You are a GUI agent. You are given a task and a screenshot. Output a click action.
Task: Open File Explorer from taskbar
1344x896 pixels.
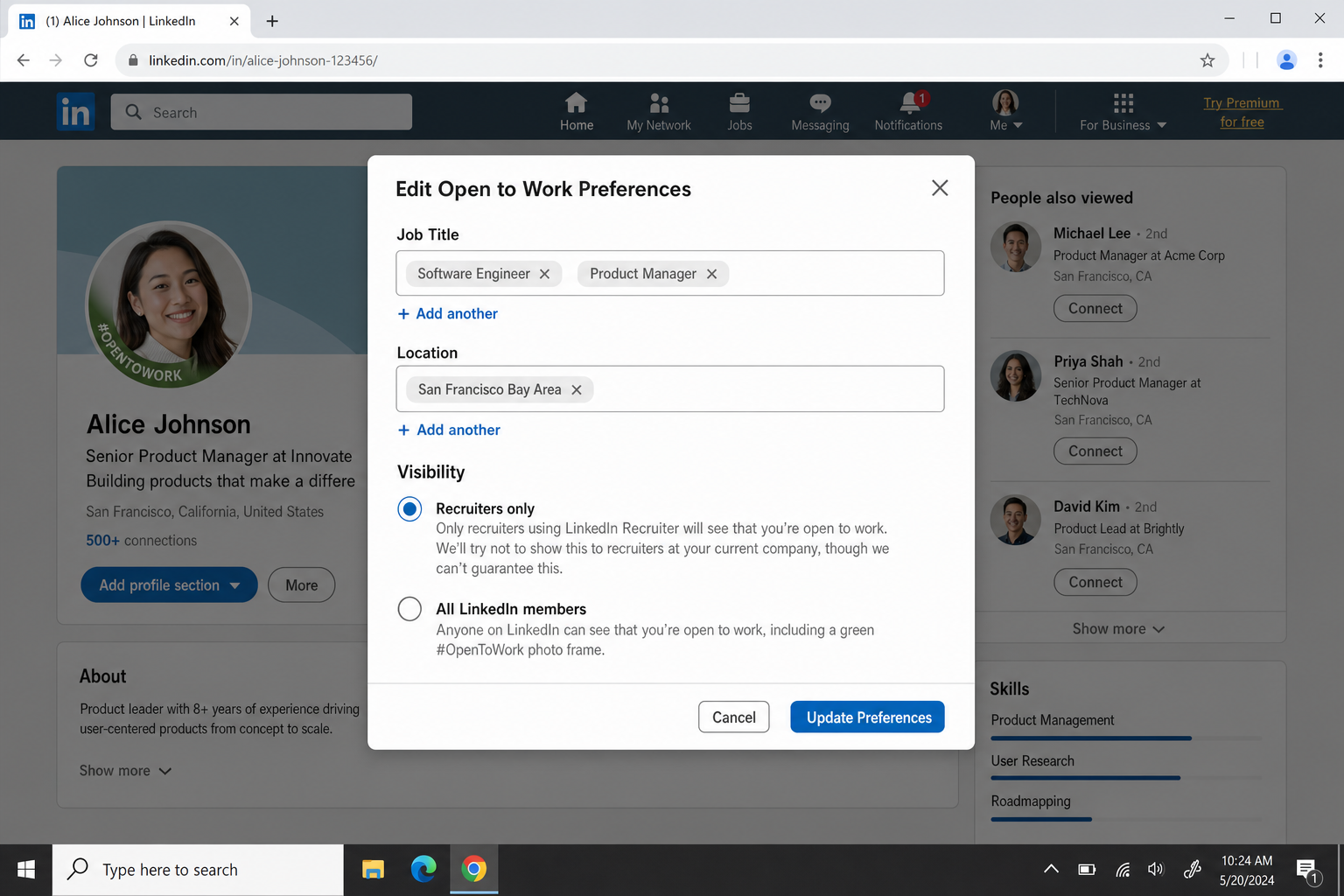374,870
